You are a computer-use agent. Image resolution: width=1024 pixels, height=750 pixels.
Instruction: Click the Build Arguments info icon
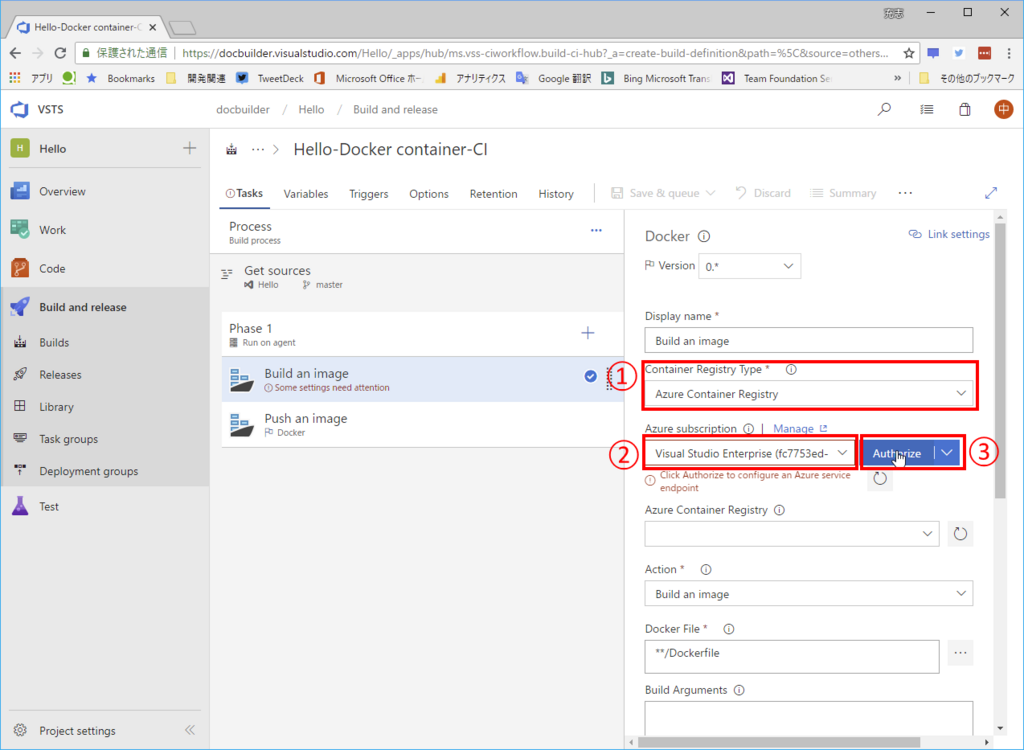[x=739, y=690]
